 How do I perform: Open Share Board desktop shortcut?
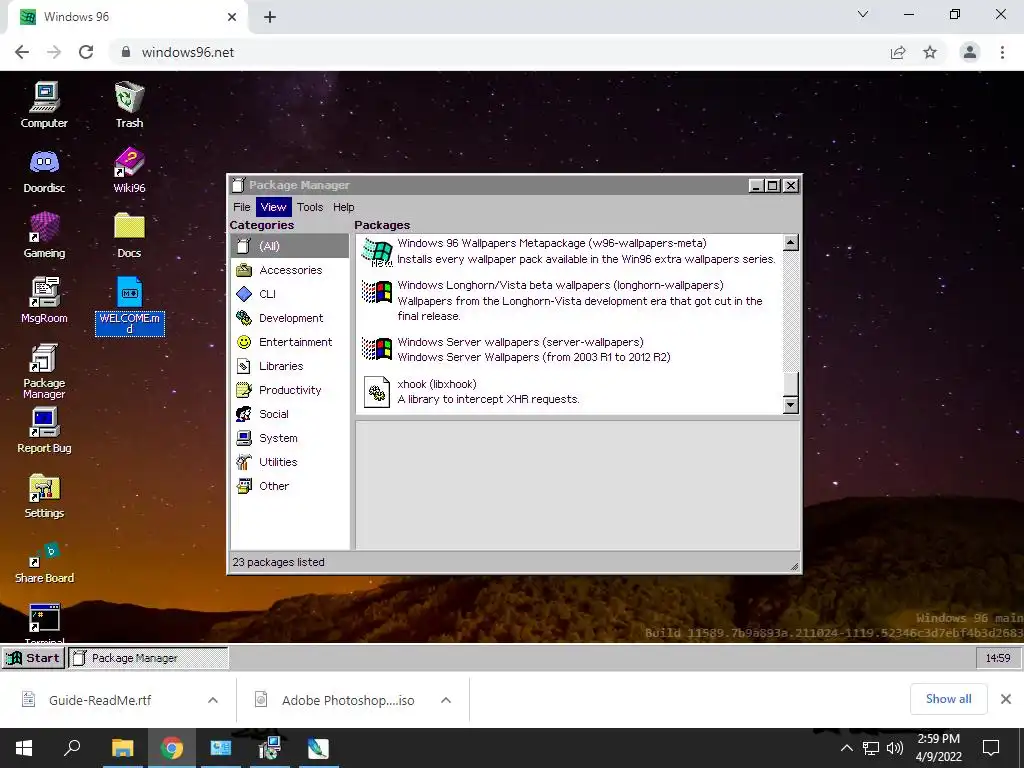[44, 562]
